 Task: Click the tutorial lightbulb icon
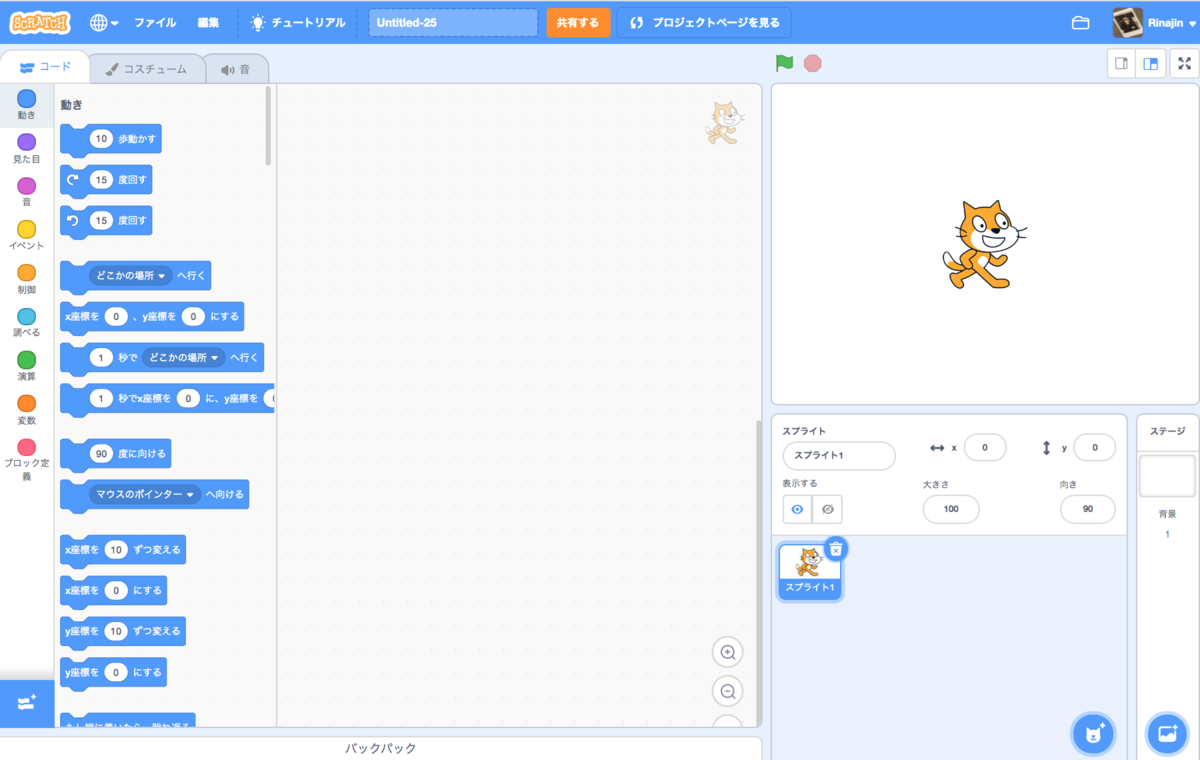258,22
